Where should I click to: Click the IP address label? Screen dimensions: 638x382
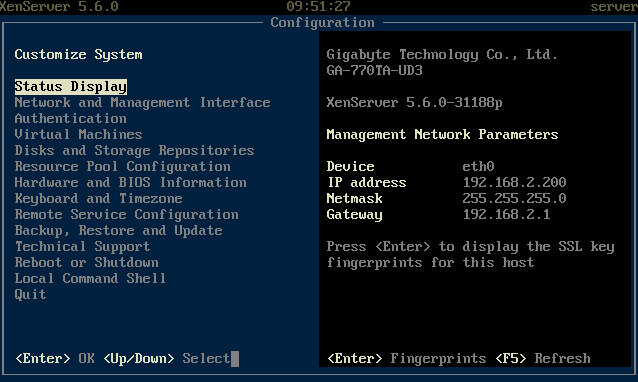[x=367, y=182]
